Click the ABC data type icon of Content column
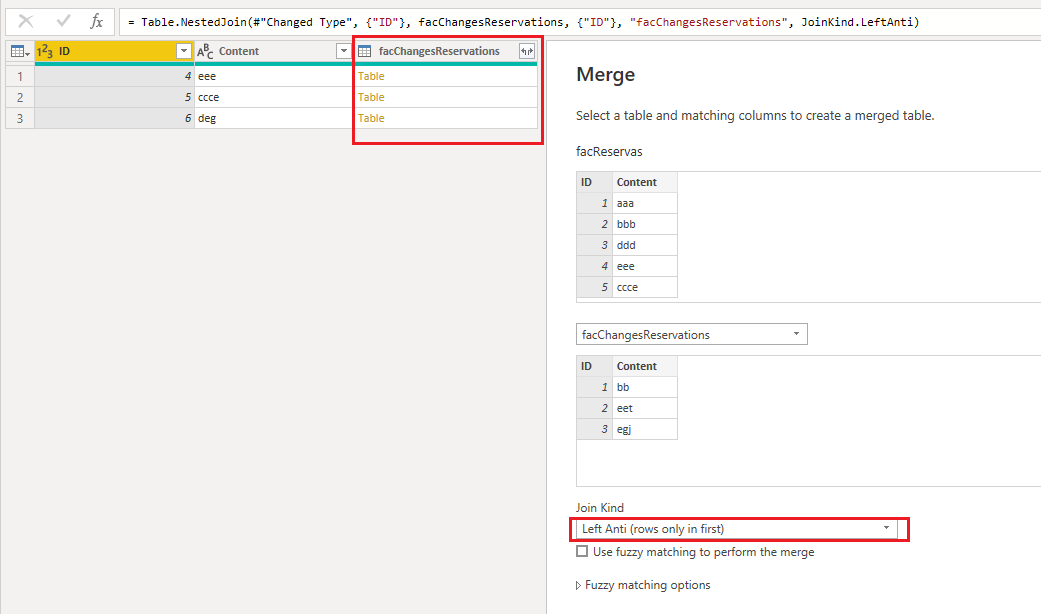 coord(205,51)
